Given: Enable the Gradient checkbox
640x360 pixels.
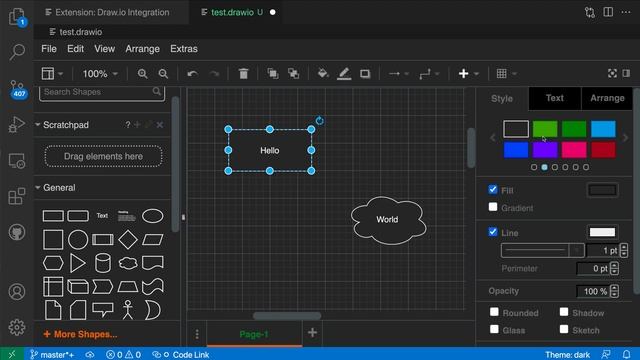Looking at the screenshot, I should click(x=493, y=207).
